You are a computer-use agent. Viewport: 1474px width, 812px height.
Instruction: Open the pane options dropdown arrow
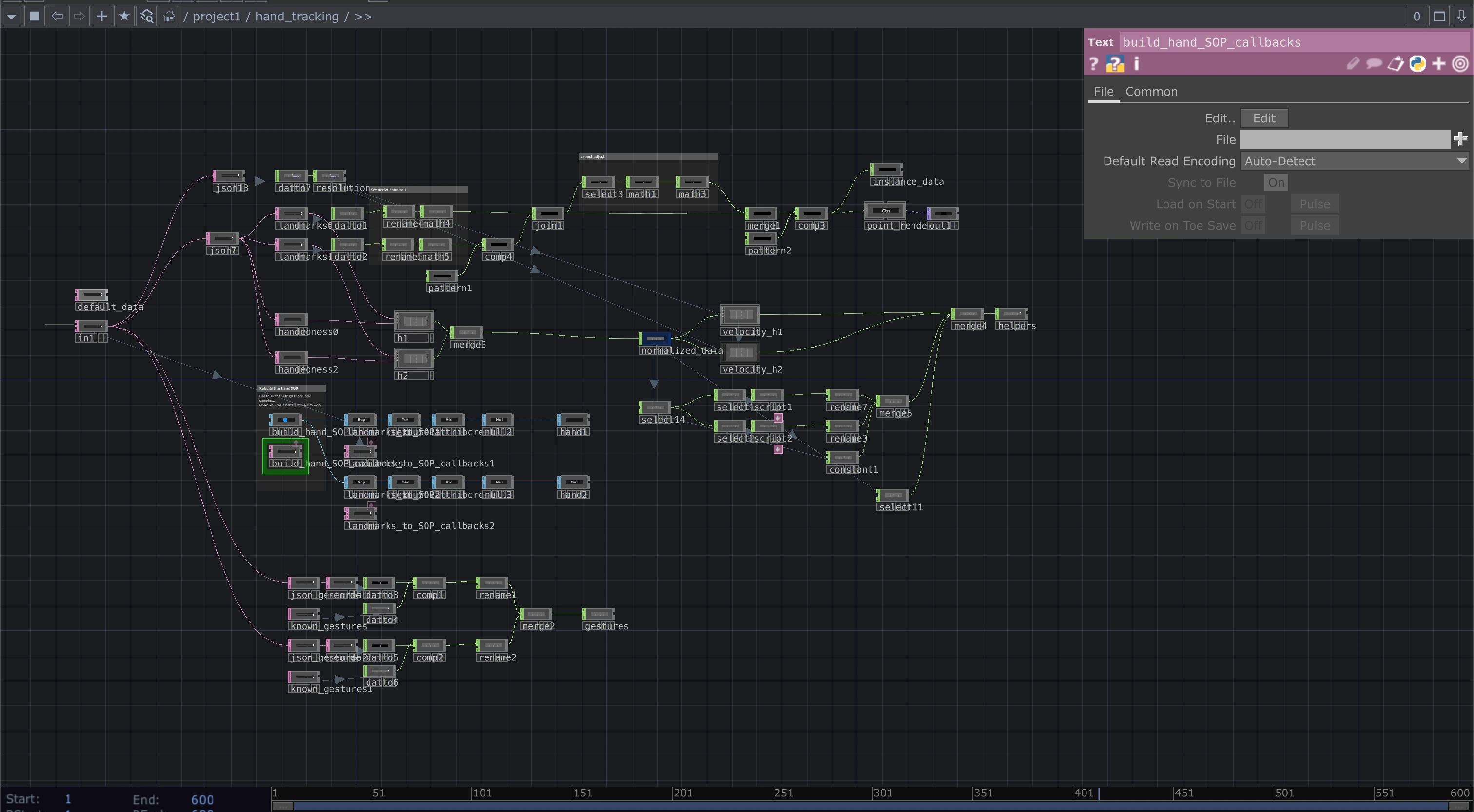tap(12, 17)
